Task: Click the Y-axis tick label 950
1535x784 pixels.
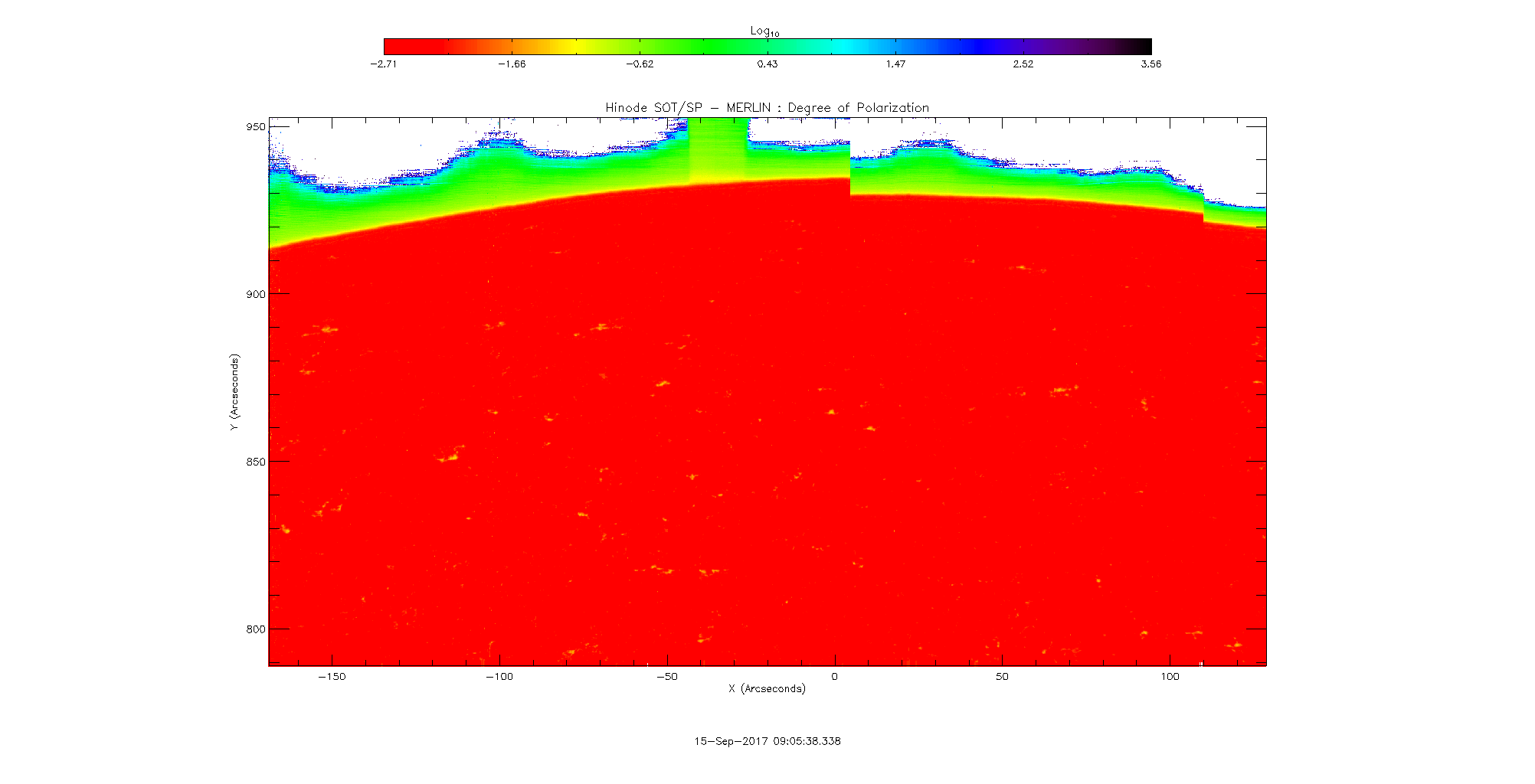Action: coord(256,127)
